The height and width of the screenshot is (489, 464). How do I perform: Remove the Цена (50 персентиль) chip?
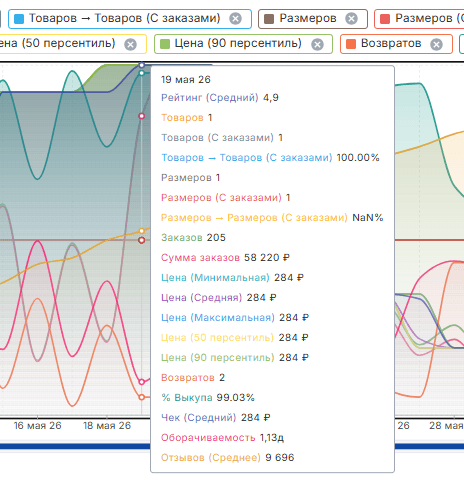tap(130, 44)
